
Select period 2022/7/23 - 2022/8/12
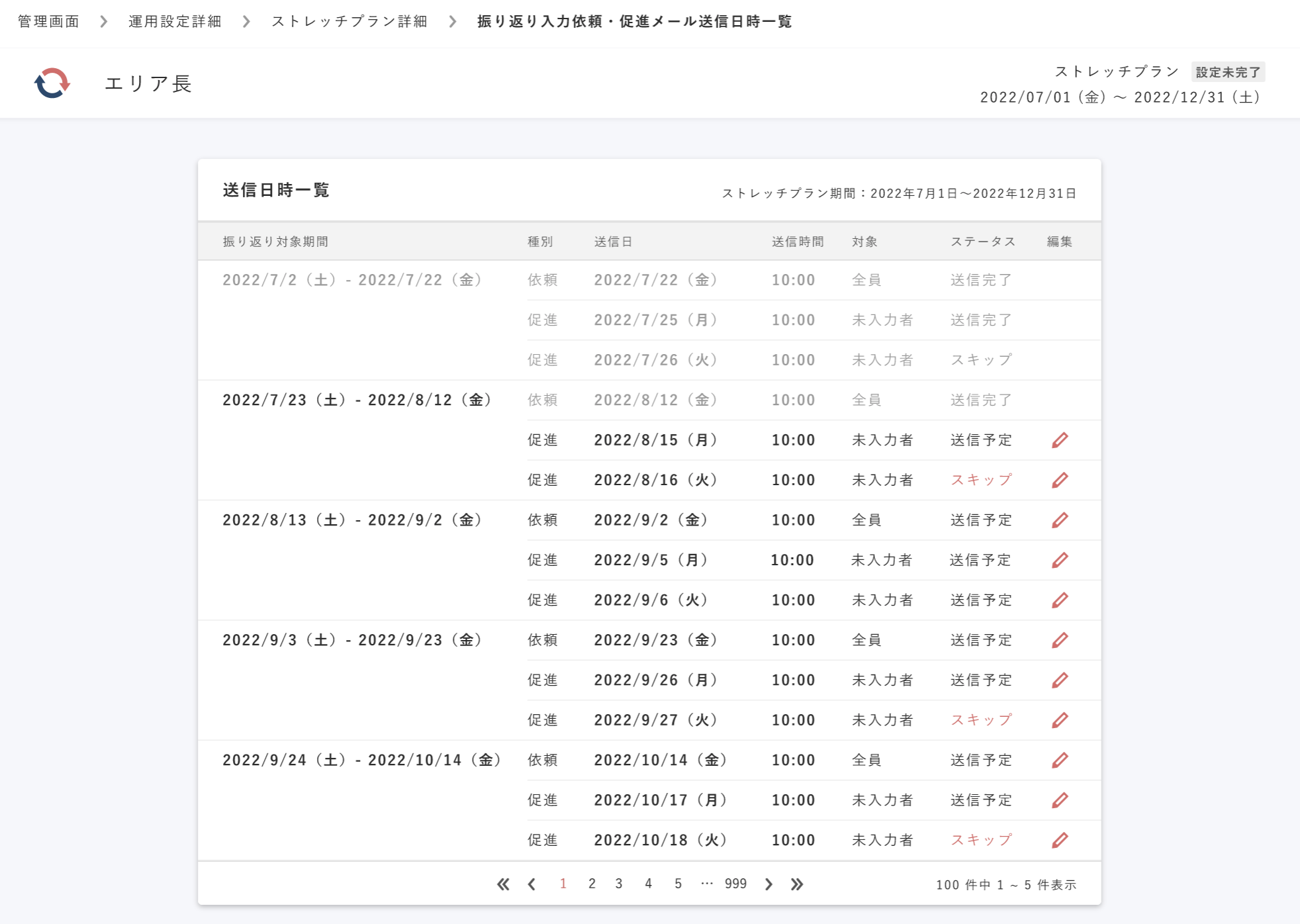coord(357,400)
